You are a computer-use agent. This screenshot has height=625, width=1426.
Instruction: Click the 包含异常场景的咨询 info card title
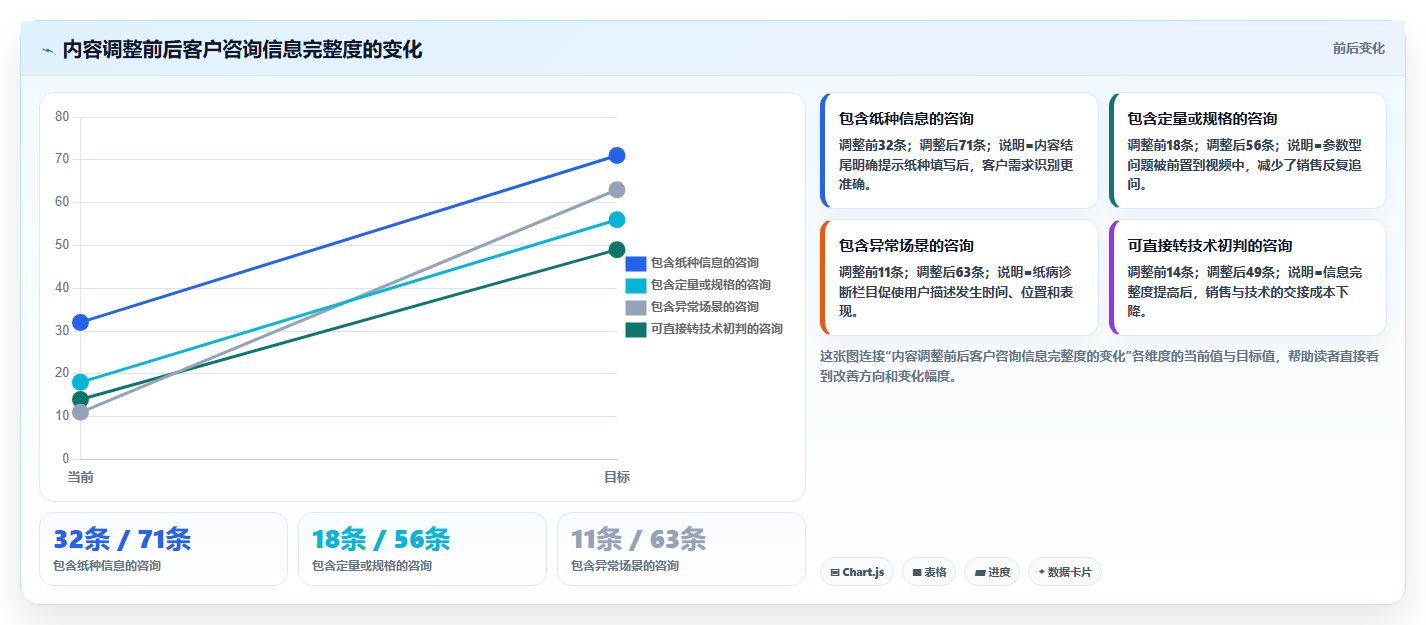click(906, 245)
